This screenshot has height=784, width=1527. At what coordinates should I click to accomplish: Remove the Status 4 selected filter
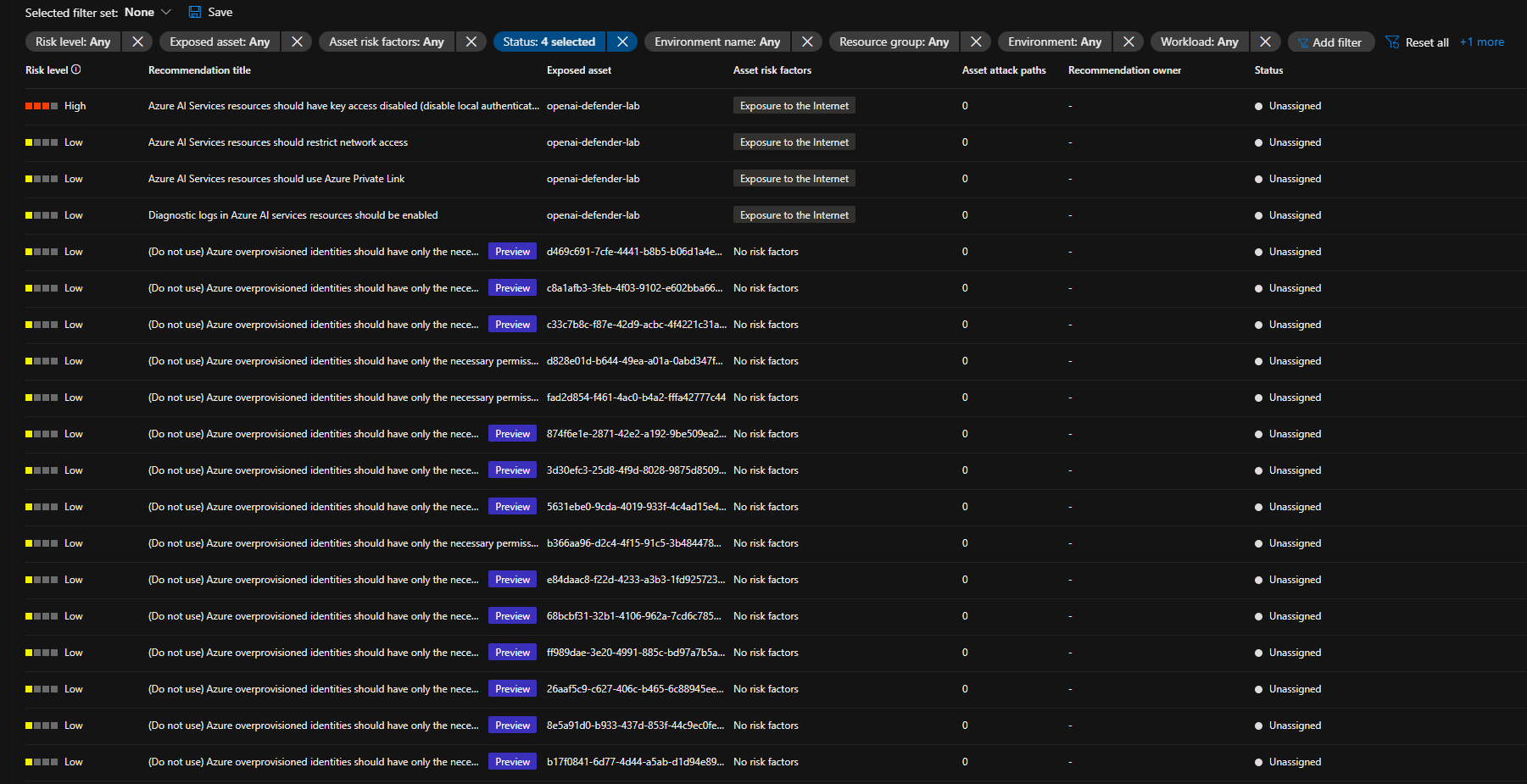point(622,42)
